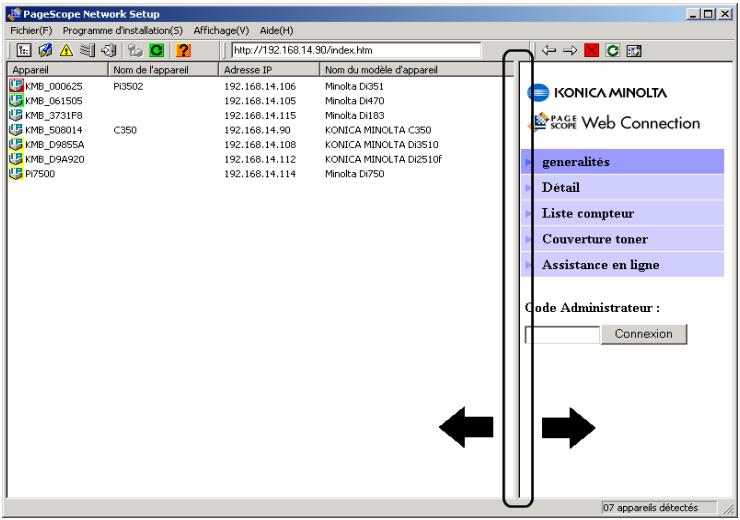
Task: Select the KMB_000625 device name
Action: [x=54, y=86]
